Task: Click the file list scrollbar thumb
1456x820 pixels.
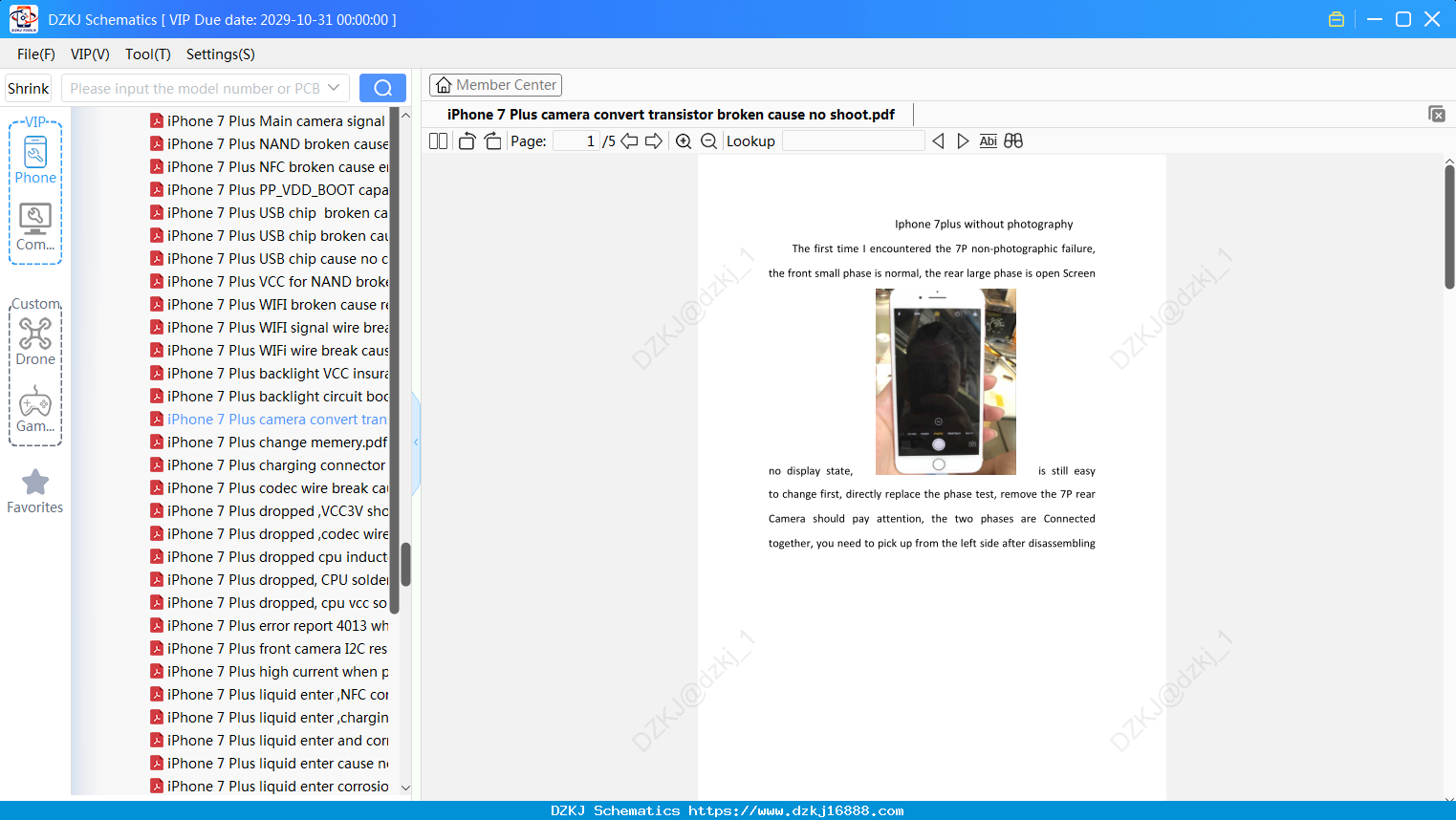Action: click(x=405, y=565)
